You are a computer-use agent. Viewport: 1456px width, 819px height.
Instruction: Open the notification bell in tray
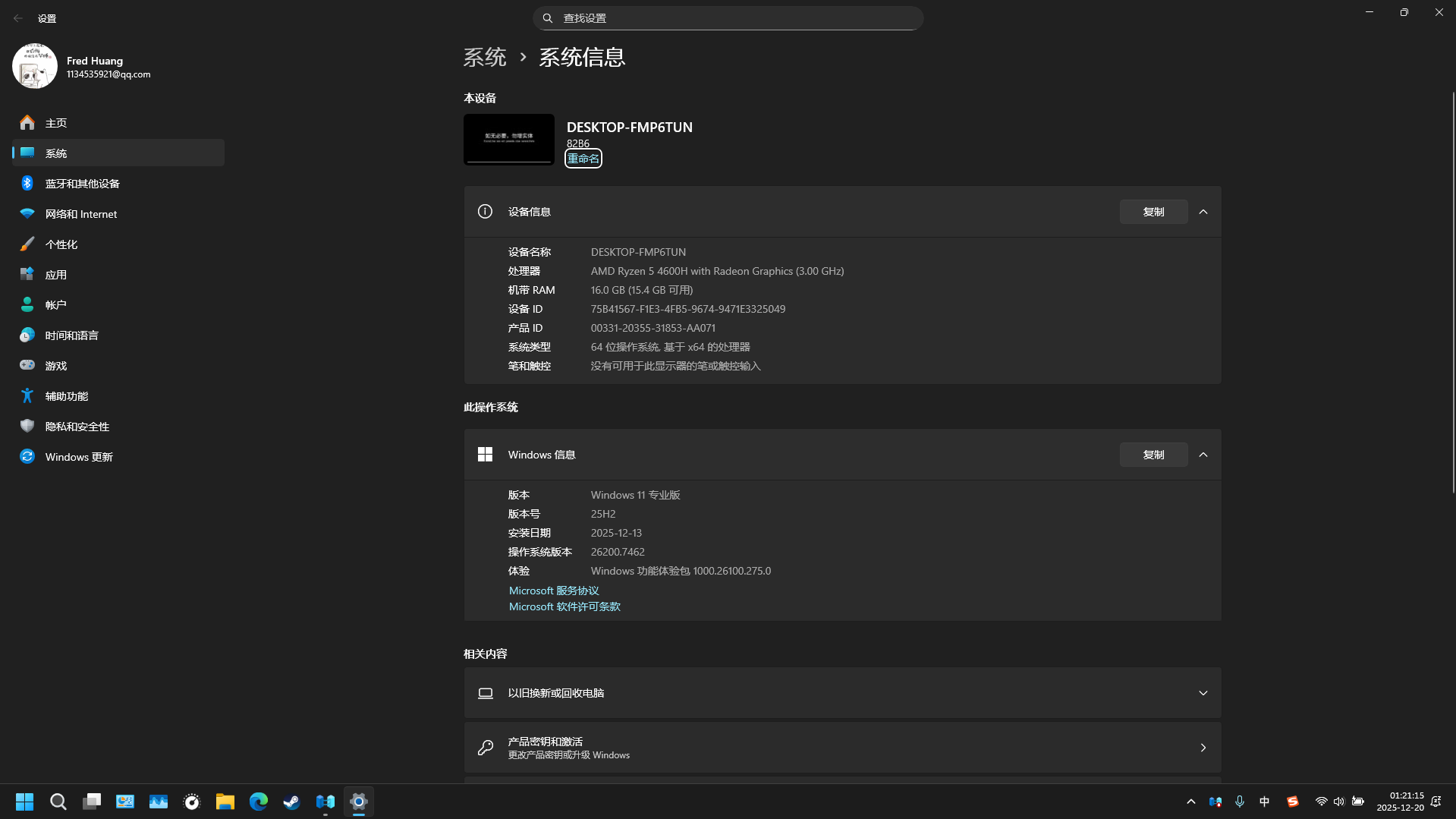click(x=1436, y=802)
